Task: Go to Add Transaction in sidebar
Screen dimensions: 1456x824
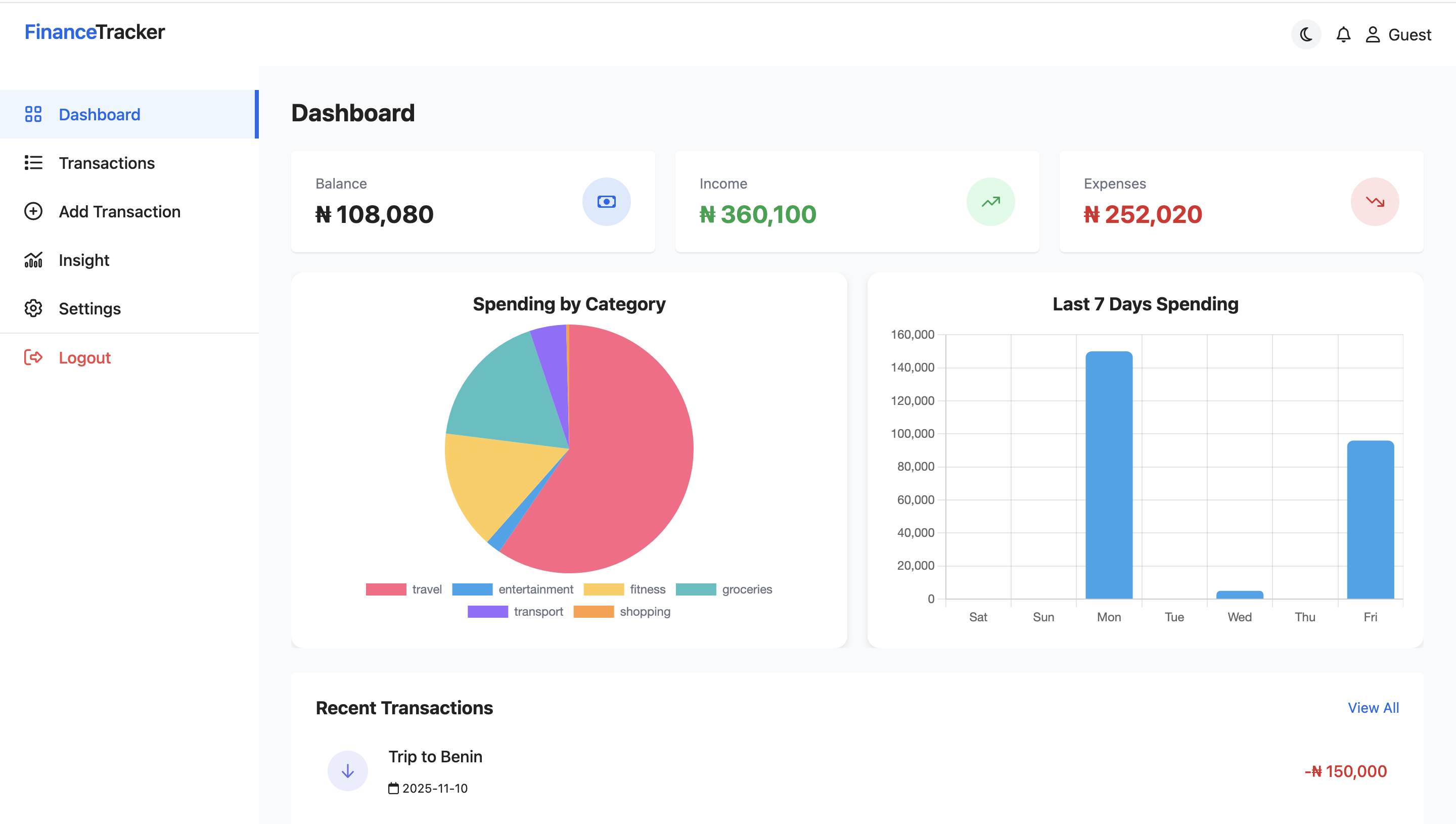Action: [x=119, y=212]
